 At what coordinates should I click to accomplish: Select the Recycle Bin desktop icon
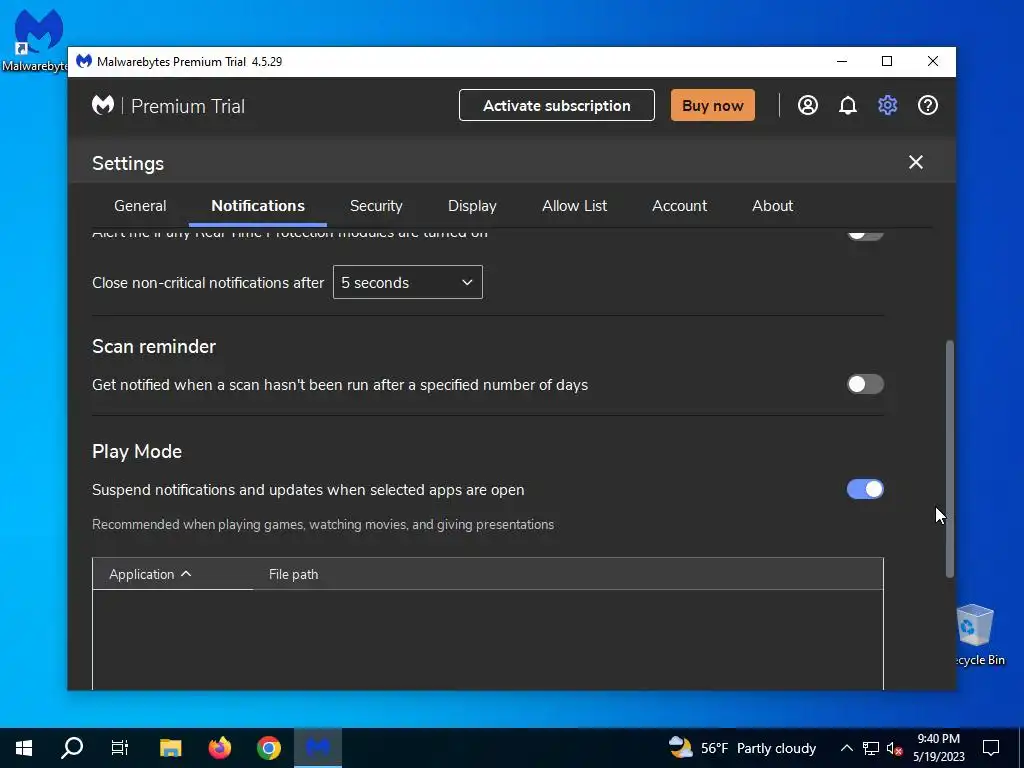[975, 635]
